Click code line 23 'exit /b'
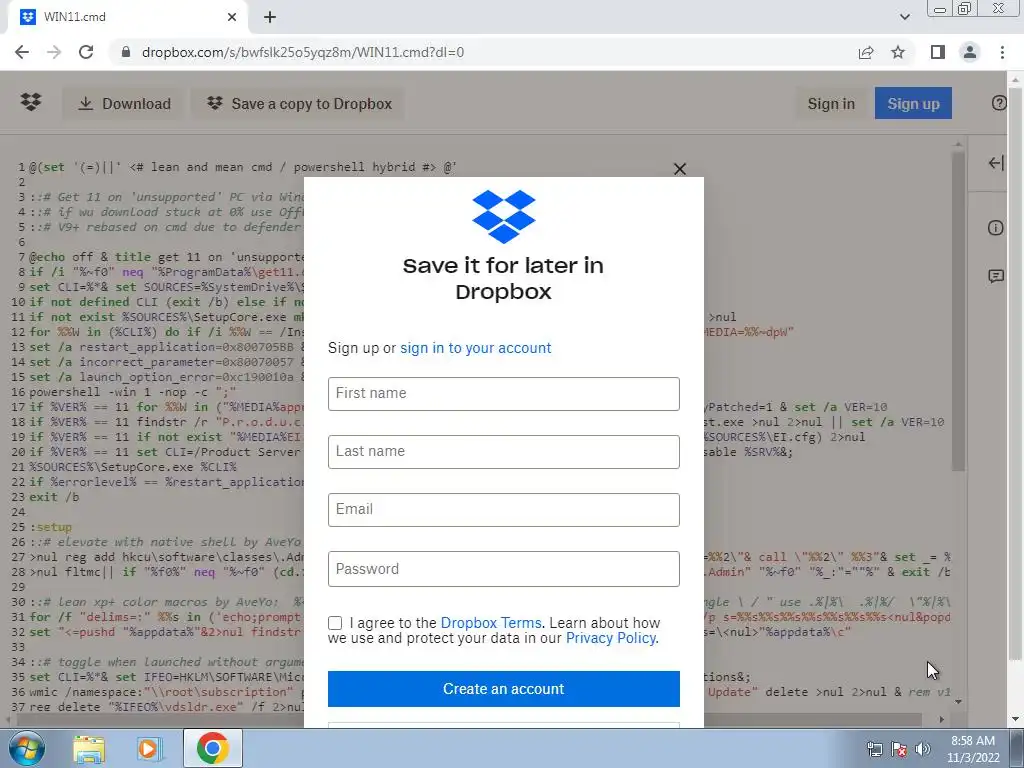 54,497
